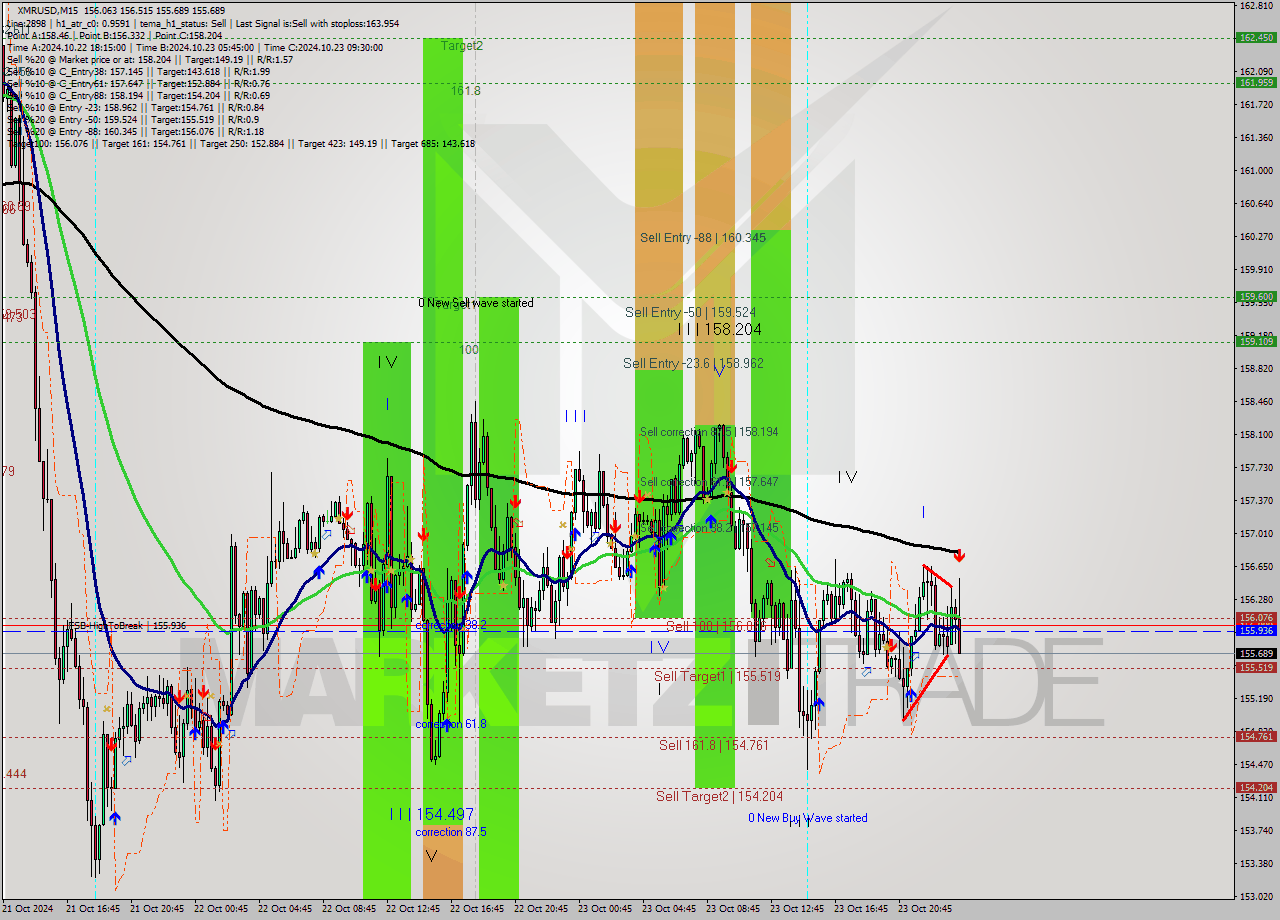Viewport: 1280px width, 920px height.
Task: Click the 'Target2' label on the green column
Action: click(x=462, y=45)
